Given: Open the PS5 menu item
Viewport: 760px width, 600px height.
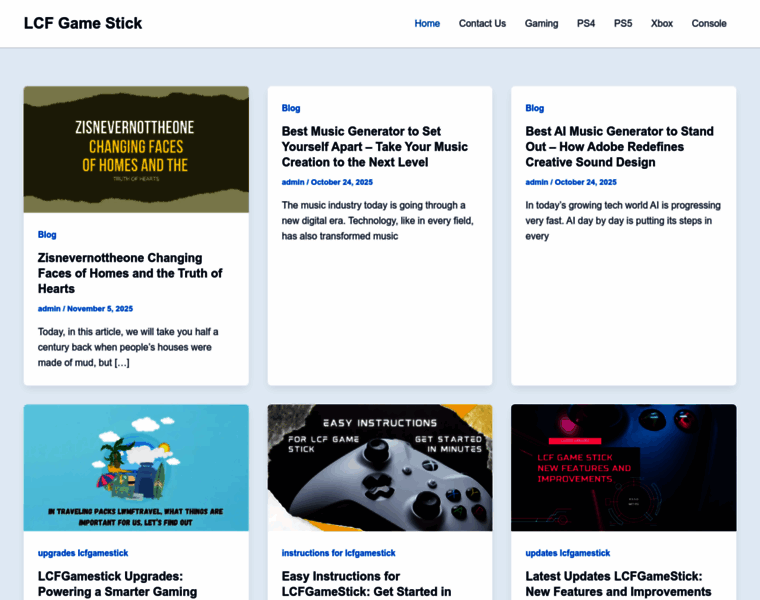Looking at the screenshot, I should pyautogui.click(x=623, y=23).
